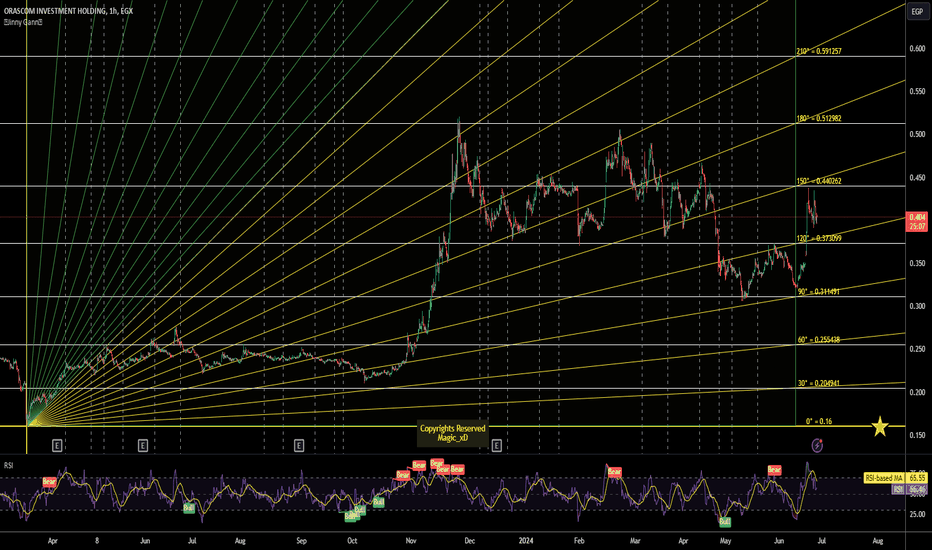The height and width of the screenshot is (550, 932).
Task: Click the 0.500 price axis label
Action: click(917, 134)
